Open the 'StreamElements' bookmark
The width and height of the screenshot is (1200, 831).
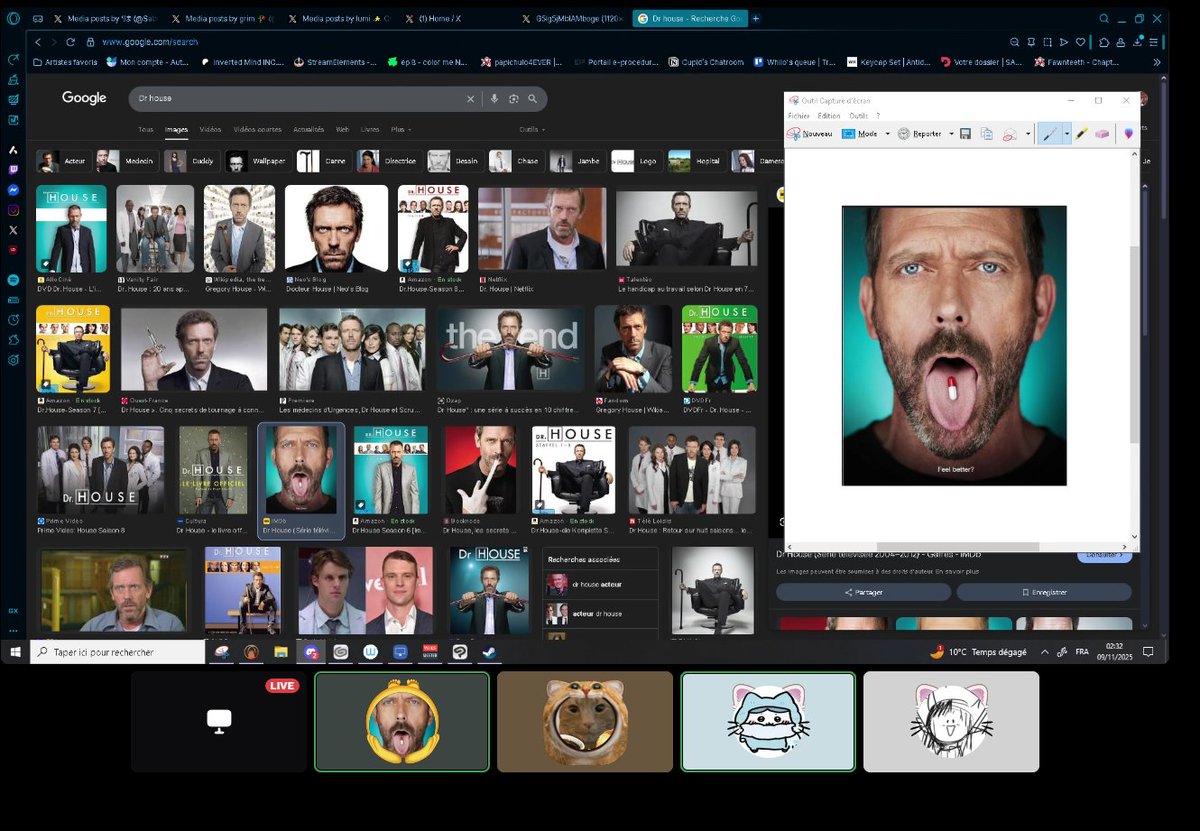[x=335, y=62]
